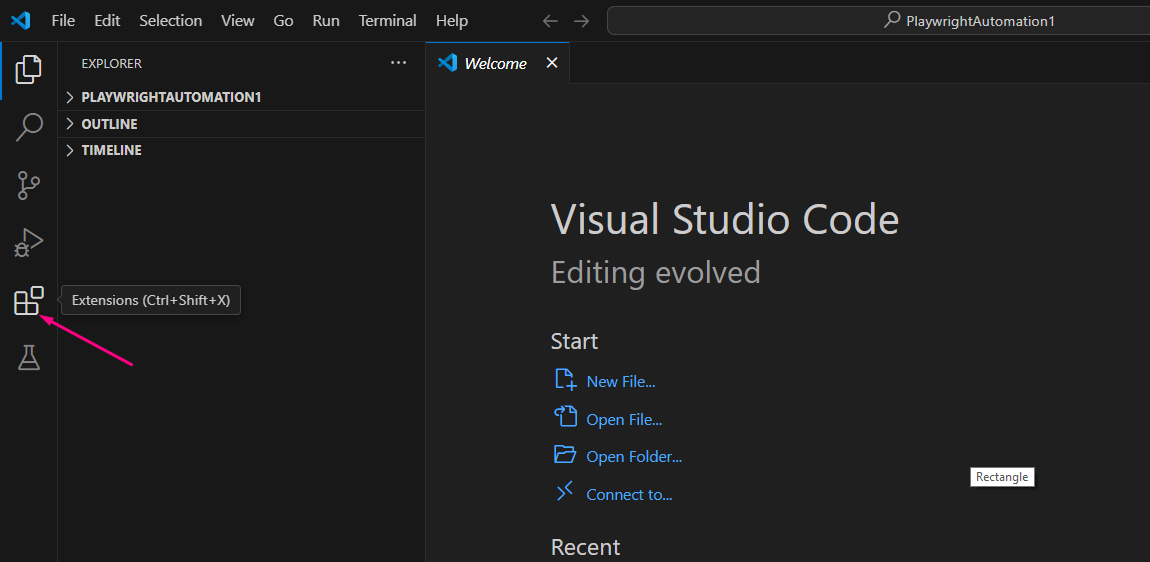The image size is (1150, 562).
Task: Open the Edit menu
Action: click(107, 21)
